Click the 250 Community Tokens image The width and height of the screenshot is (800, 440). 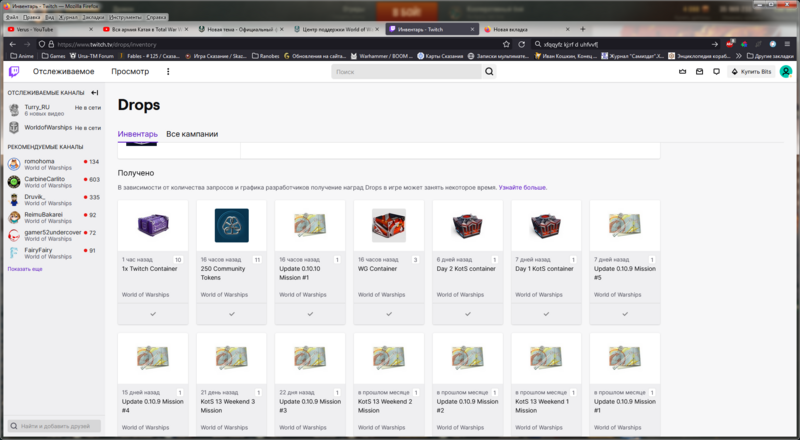pyautogui.click(x=232, y=225)
